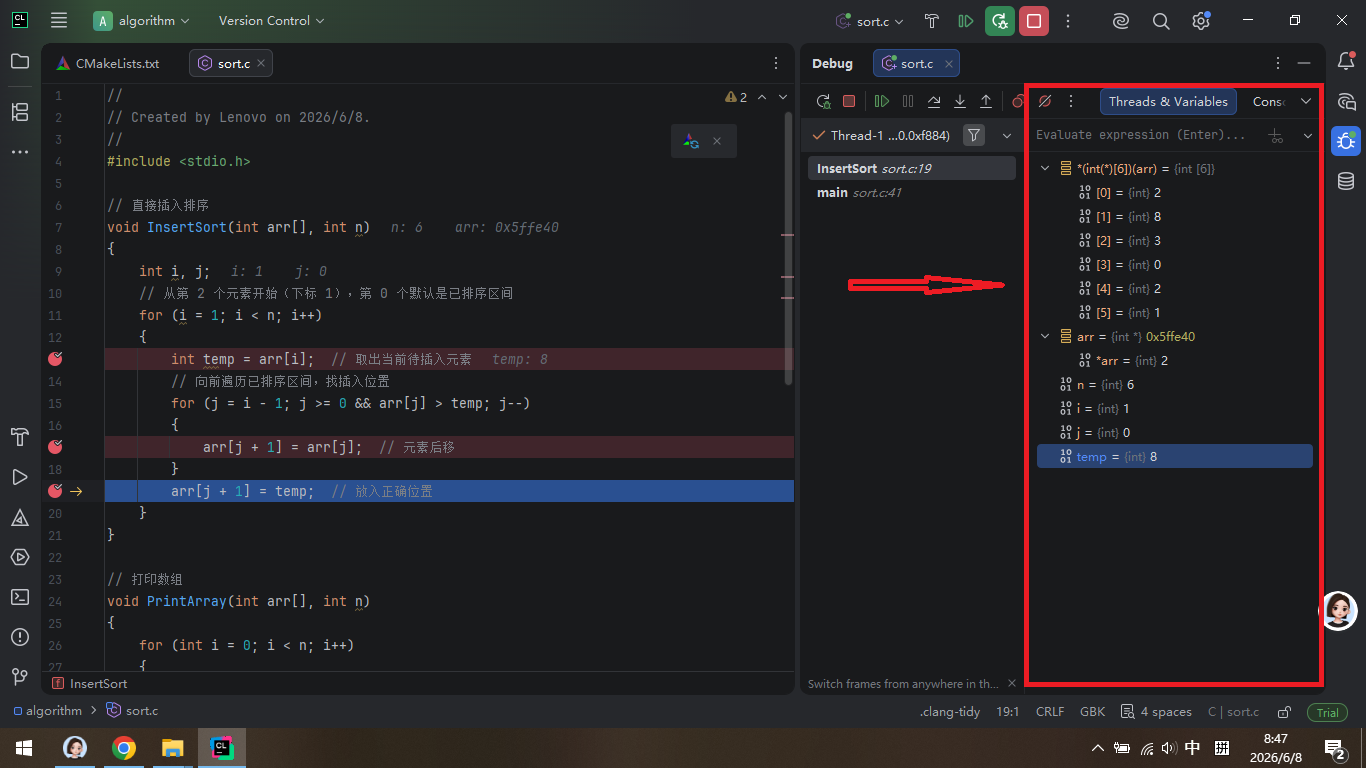Open the CMake tool window
The width and height of the screenshot is (1366, 768).
(20, 517)
